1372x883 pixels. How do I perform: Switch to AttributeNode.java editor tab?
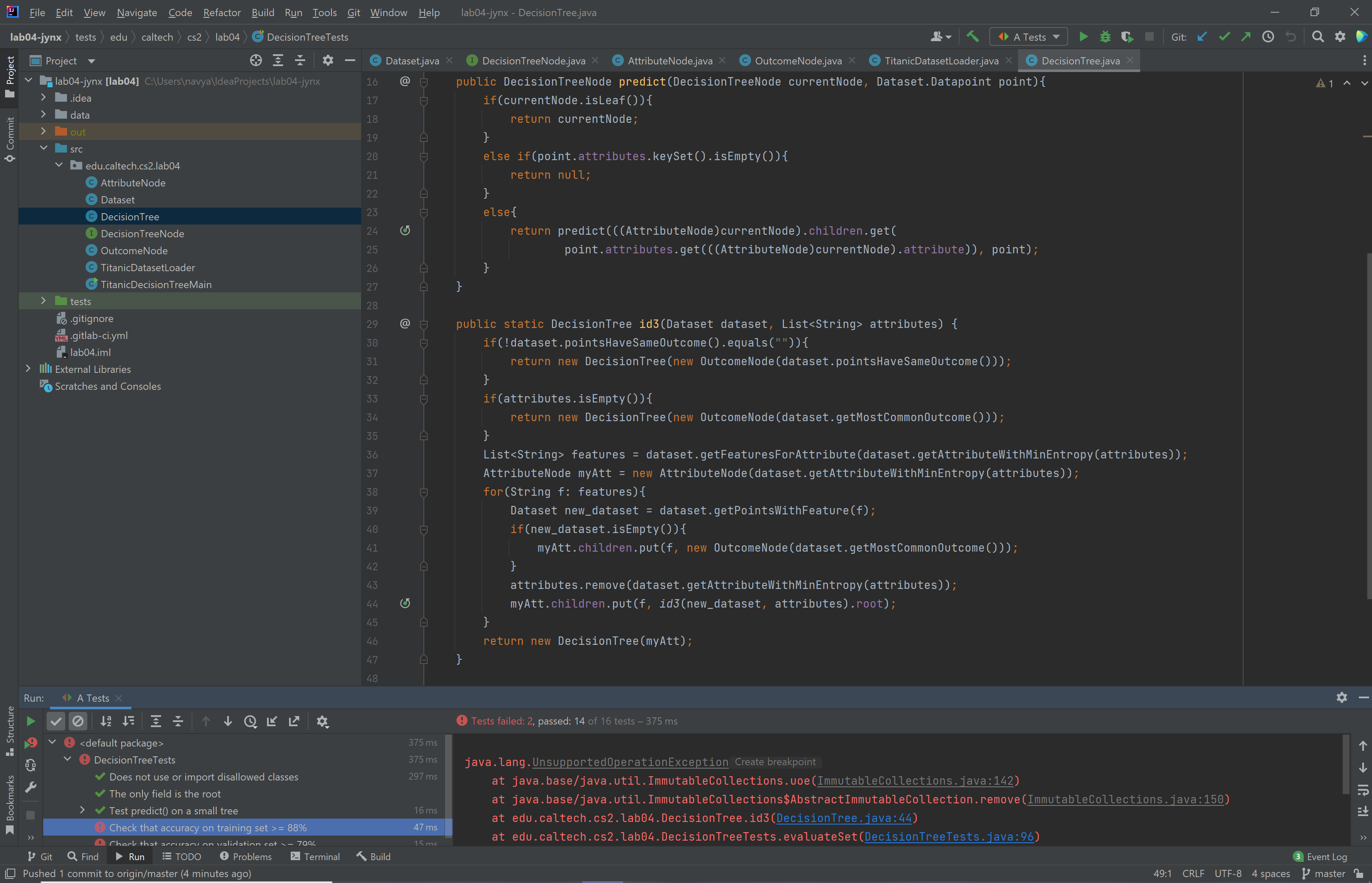[x=669, y=61]
